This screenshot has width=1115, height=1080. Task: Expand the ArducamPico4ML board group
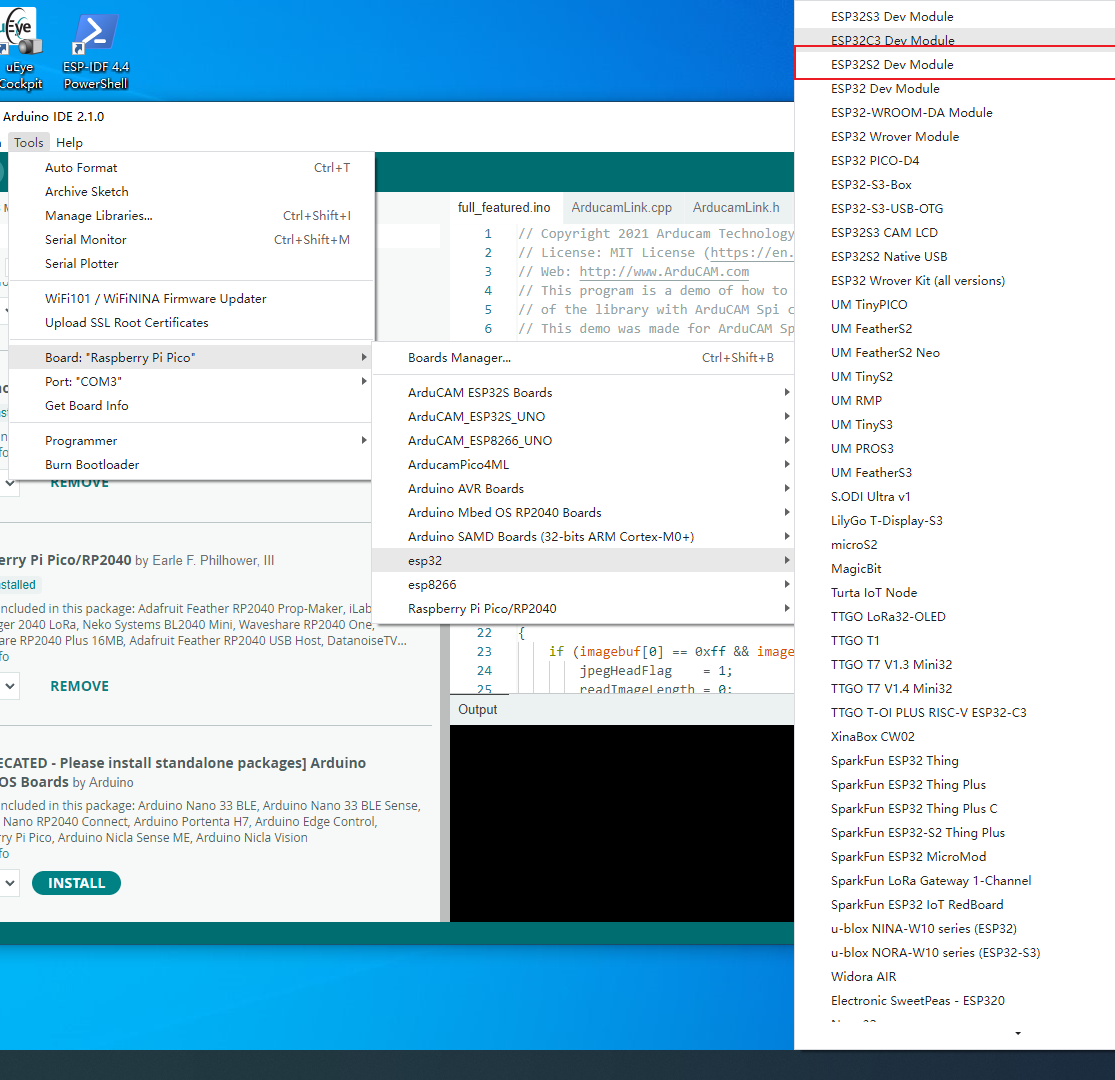point(583,464)
